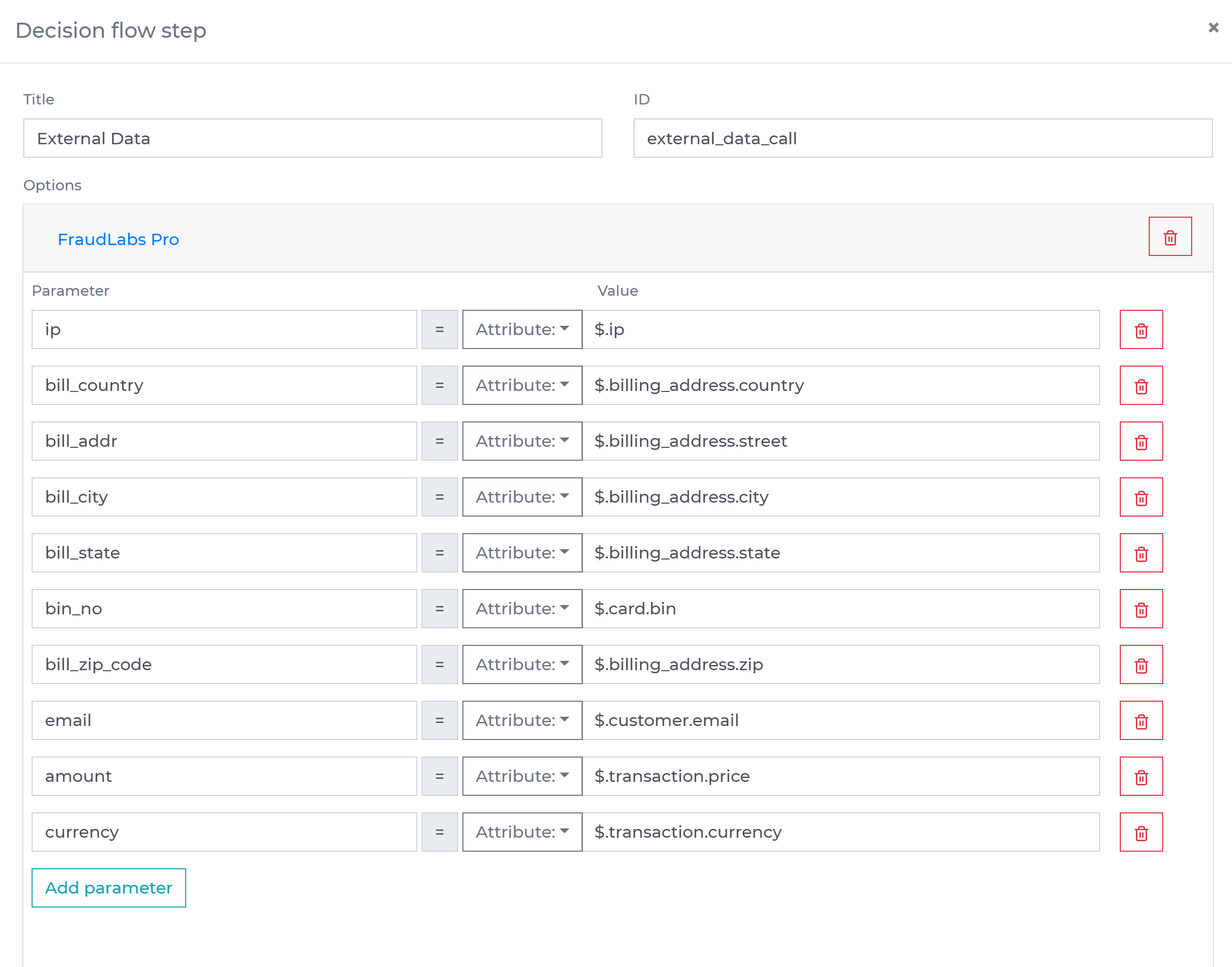1232x967 pixels.
Task: Open Attribute dropdown for bill_city row
Action: 522,497
